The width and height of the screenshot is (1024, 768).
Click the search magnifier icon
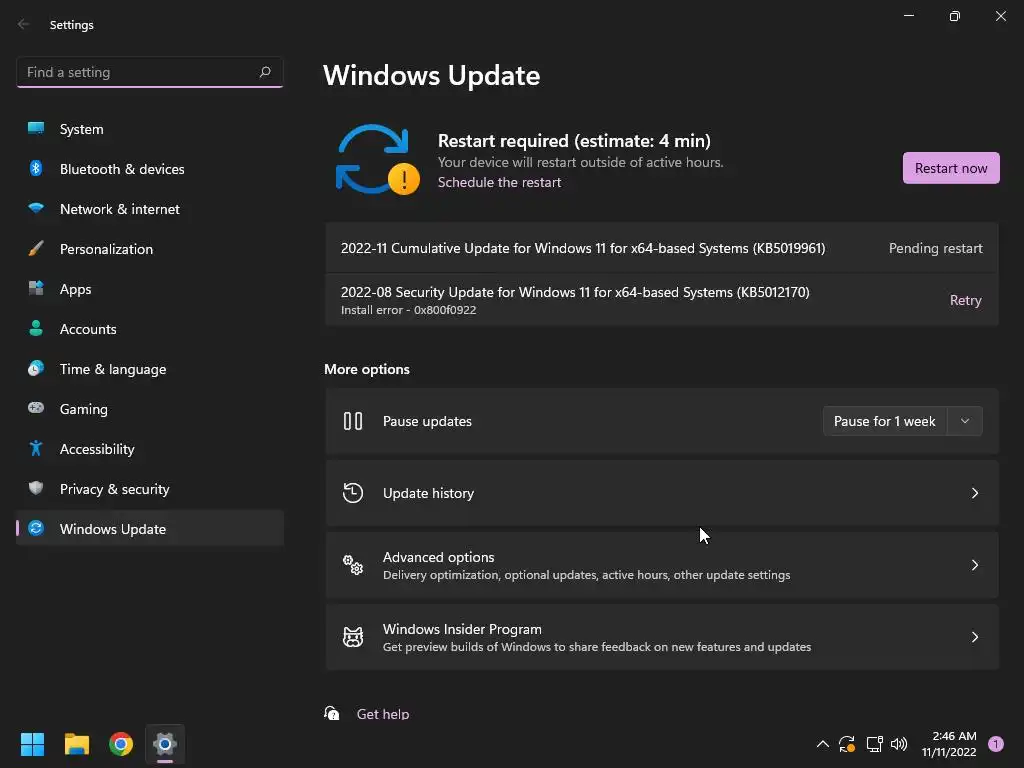265,72
